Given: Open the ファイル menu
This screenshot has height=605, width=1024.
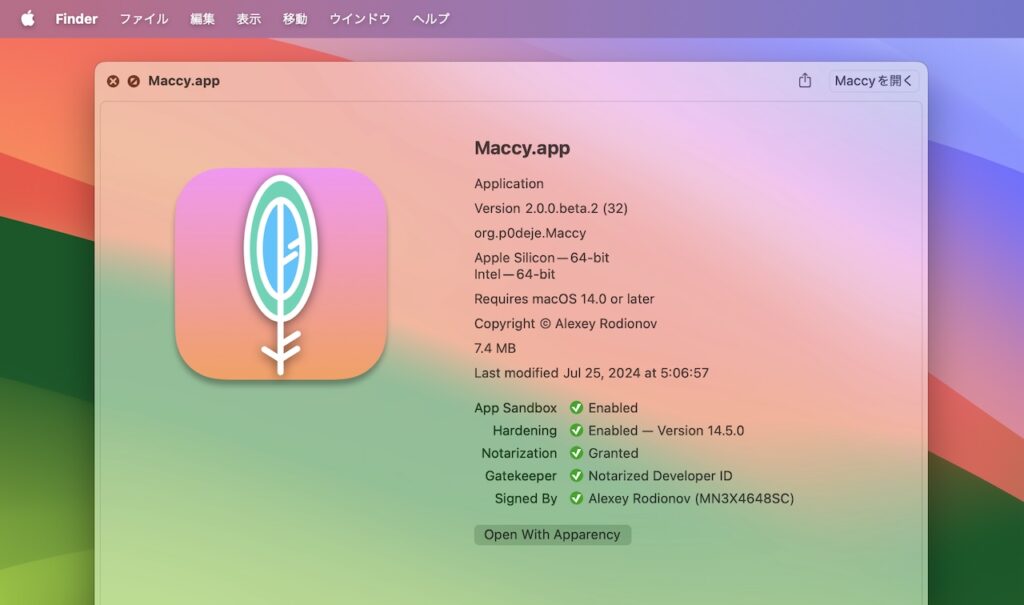Looking at the screenshot, I should click(143, 18).
